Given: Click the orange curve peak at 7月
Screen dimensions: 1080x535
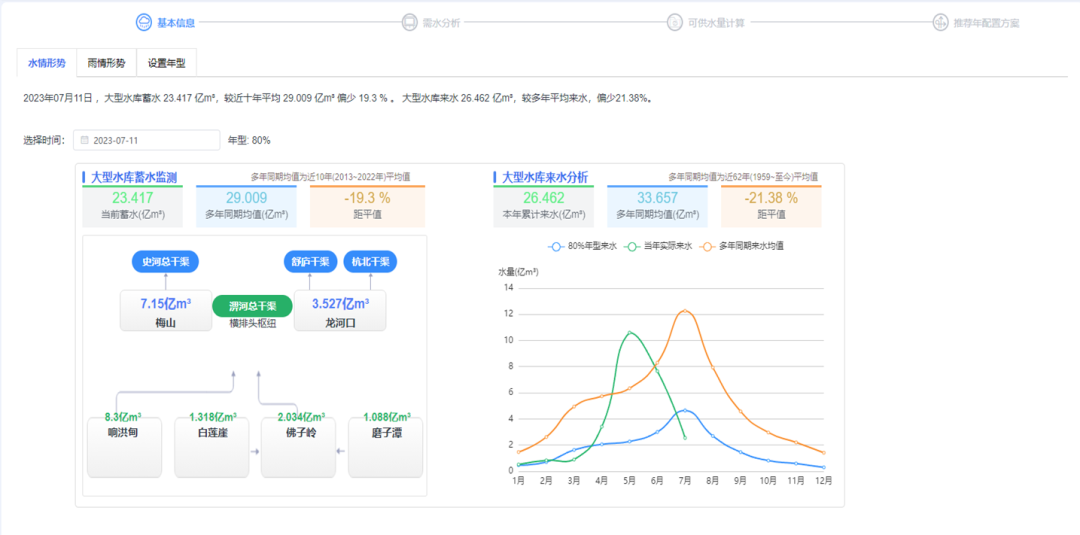Looking at the screenshot, I should pyautogui.click(x=685, y=311).
